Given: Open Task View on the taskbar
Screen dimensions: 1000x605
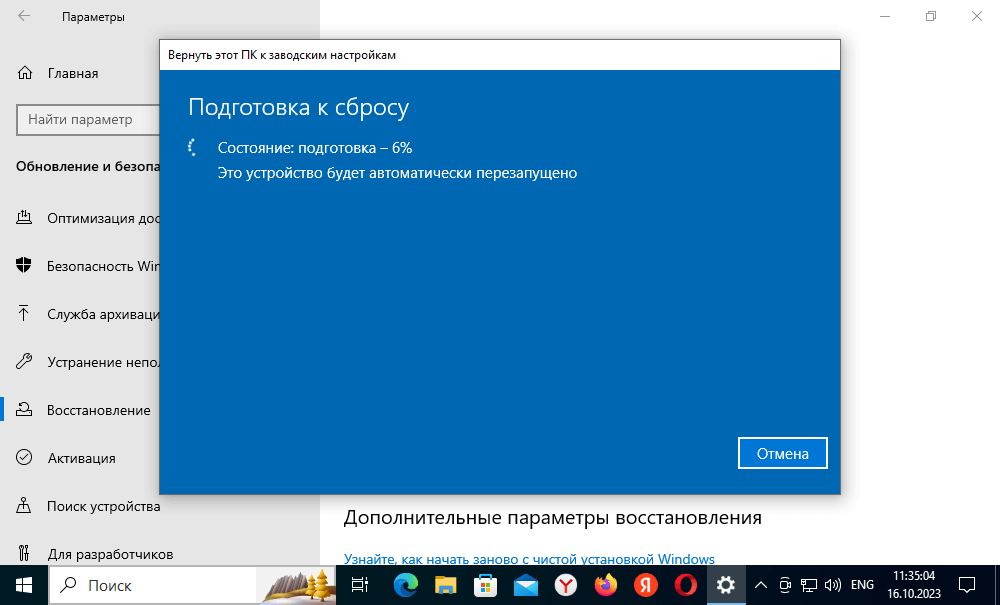Looking at the screenshot, I should (361, 584).
